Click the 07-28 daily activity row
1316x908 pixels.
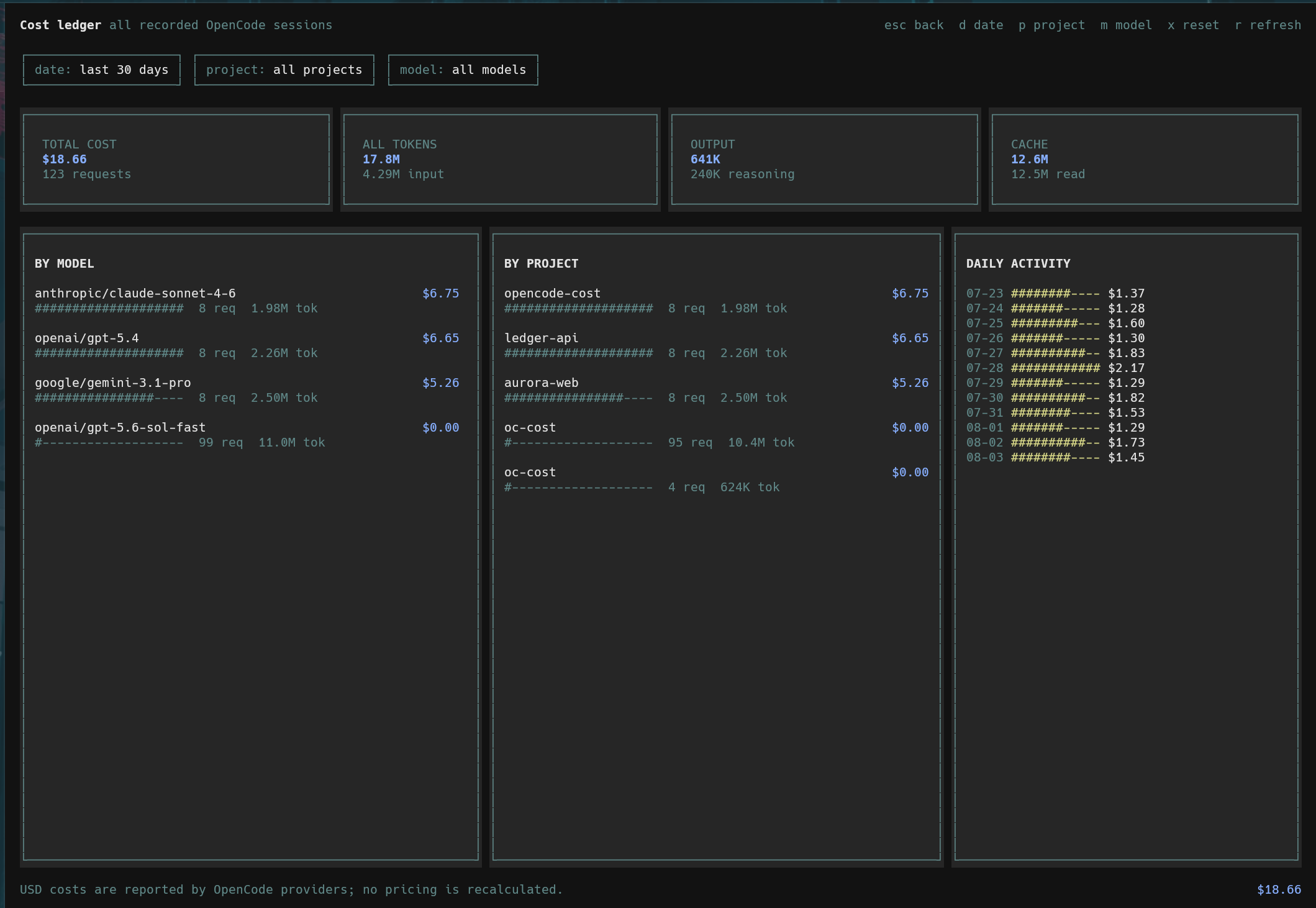(1056, 368)
